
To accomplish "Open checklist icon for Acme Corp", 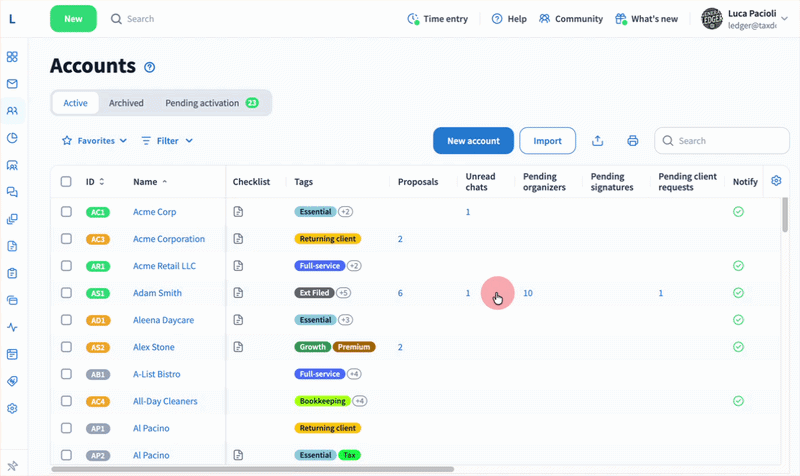I will pos(238,212).
